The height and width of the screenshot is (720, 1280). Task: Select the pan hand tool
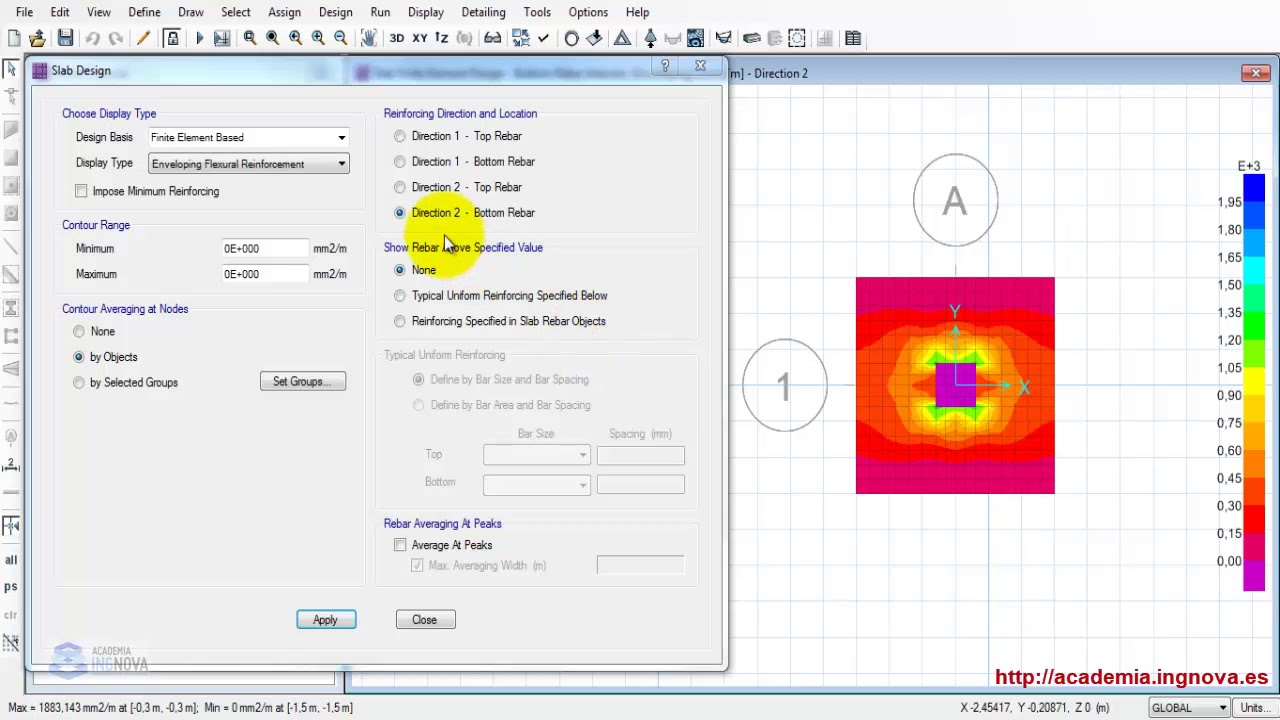[369, 38]
